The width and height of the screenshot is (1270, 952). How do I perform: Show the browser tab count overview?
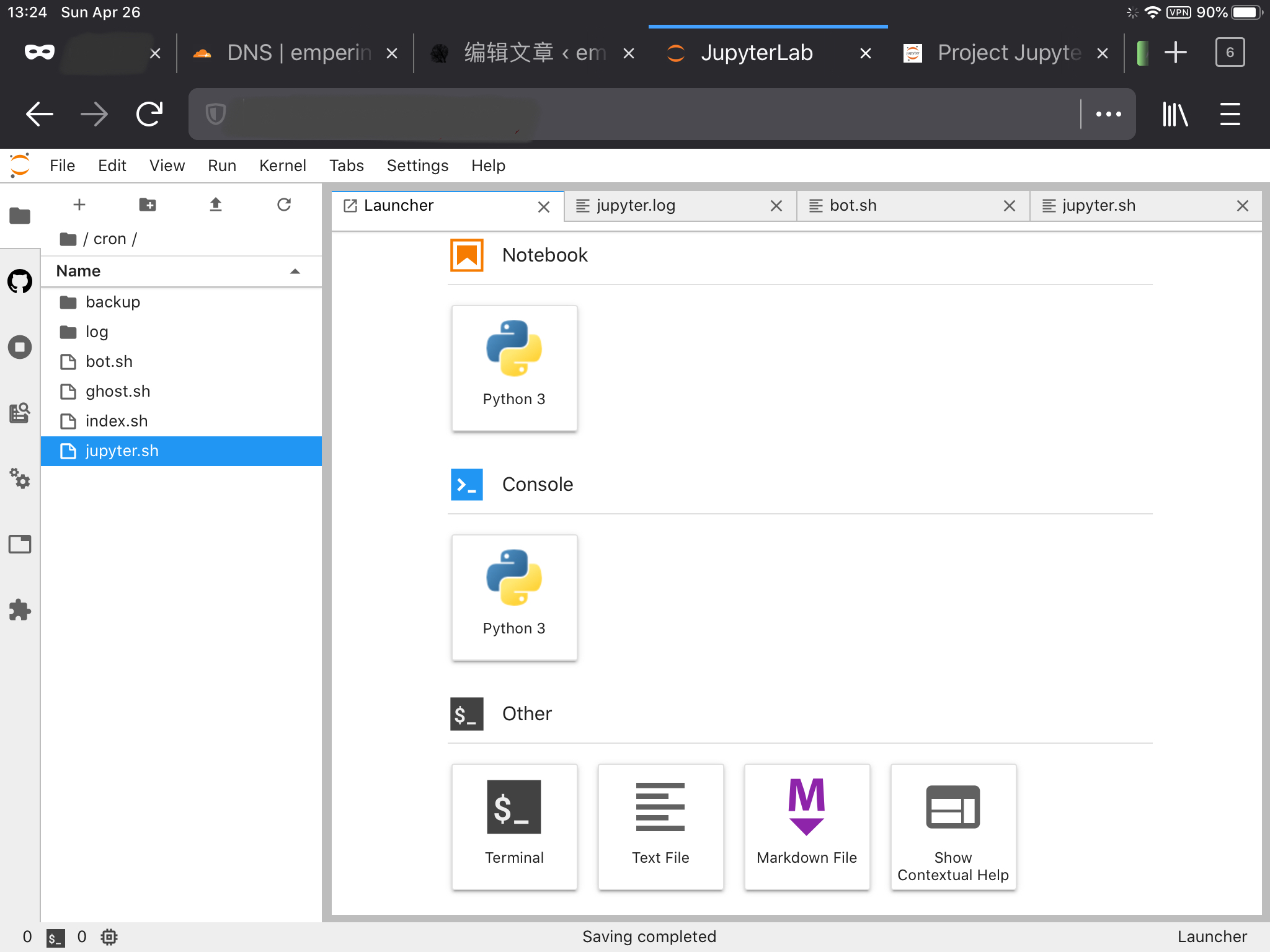pos(1230,53)
